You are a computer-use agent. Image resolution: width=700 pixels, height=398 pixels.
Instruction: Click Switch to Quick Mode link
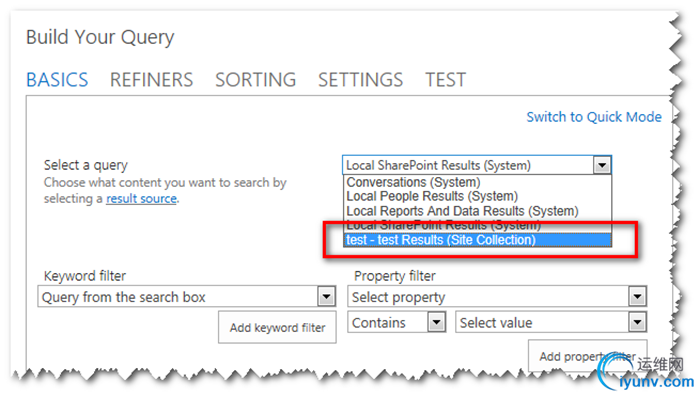594,117
